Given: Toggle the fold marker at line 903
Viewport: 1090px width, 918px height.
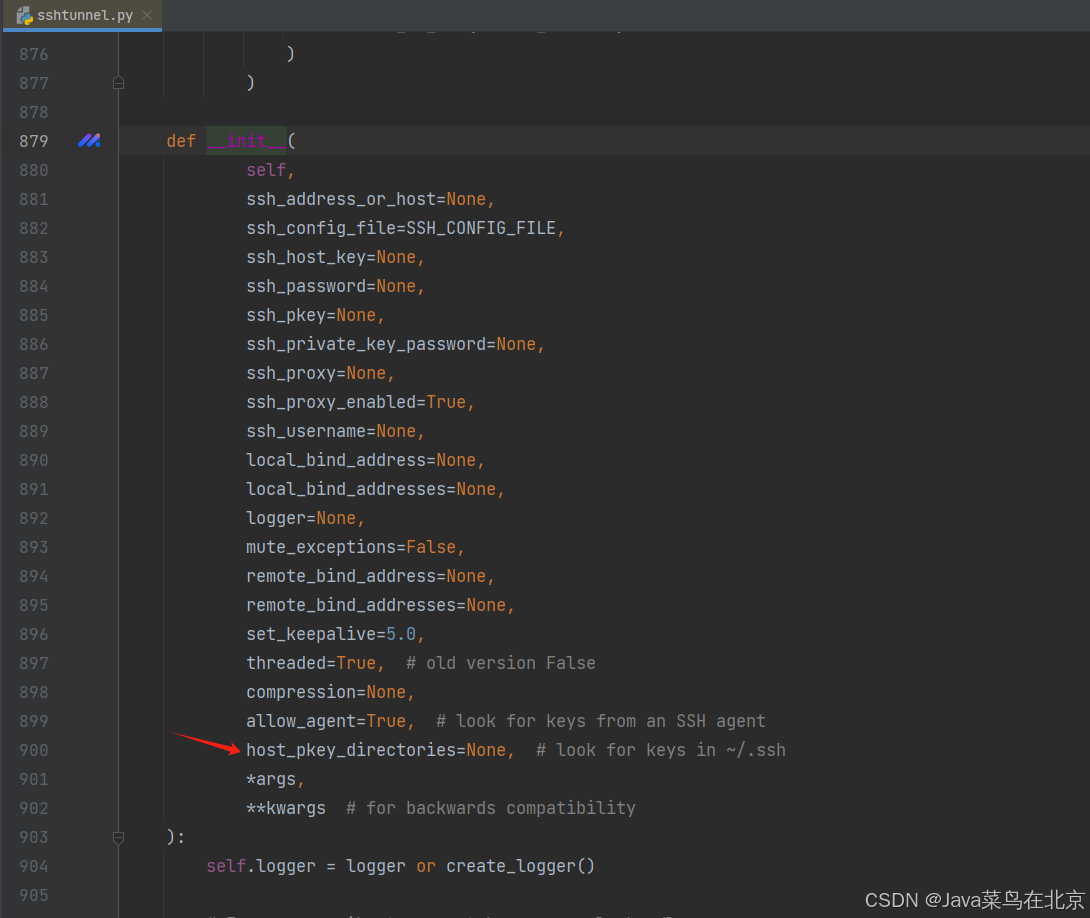Looking at the screenshot, I should tap(118, 837).
